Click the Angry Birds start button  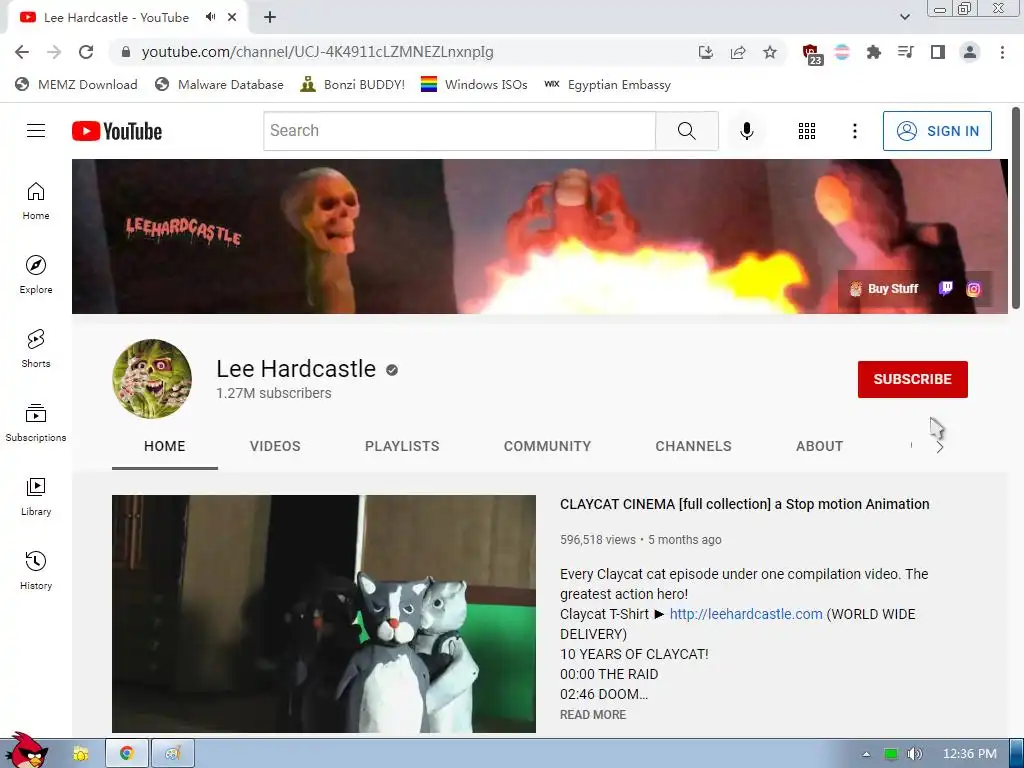26,751
